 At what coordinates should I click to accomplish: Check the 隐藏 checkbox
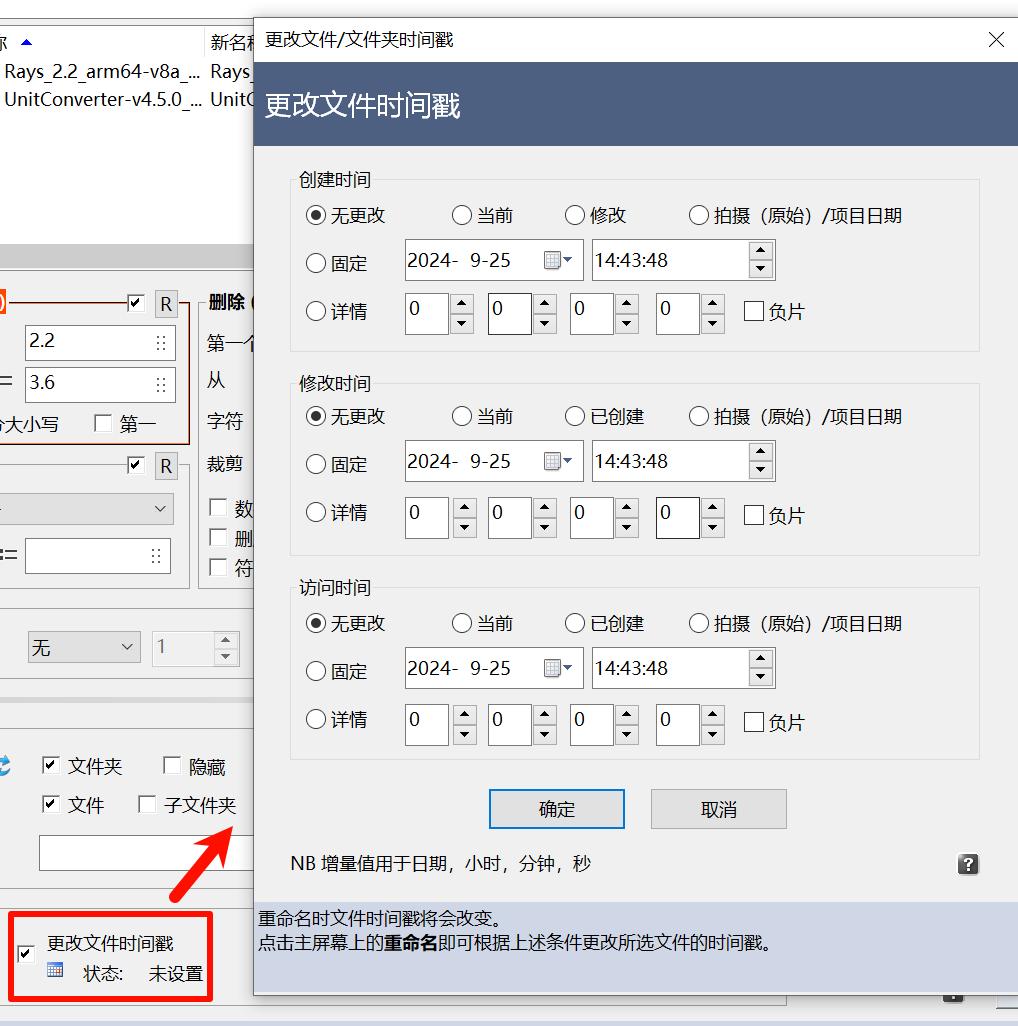(170, 766)
